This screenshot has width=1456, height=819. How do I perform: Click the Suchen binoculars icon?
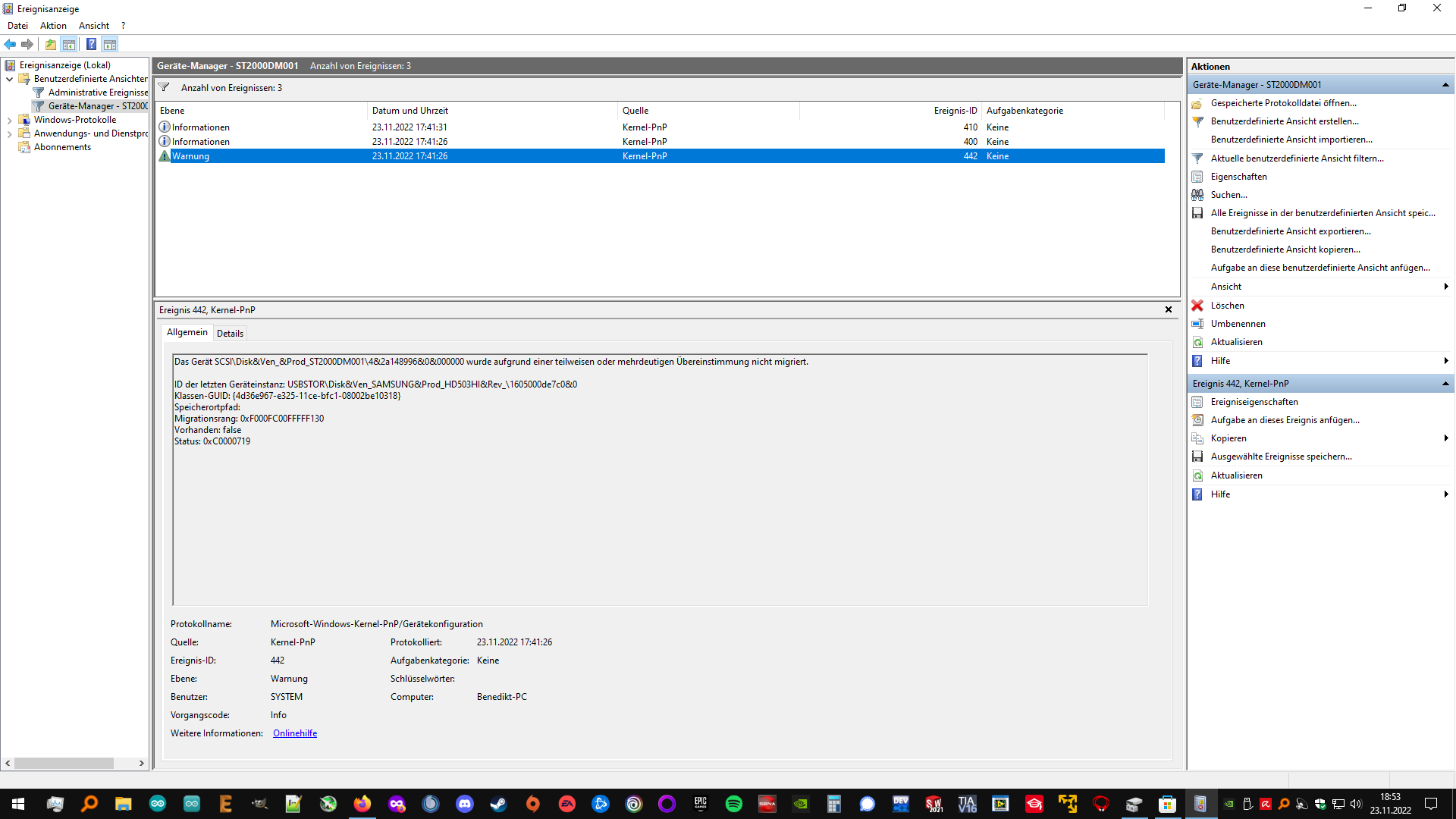[x=1197, y=195]
